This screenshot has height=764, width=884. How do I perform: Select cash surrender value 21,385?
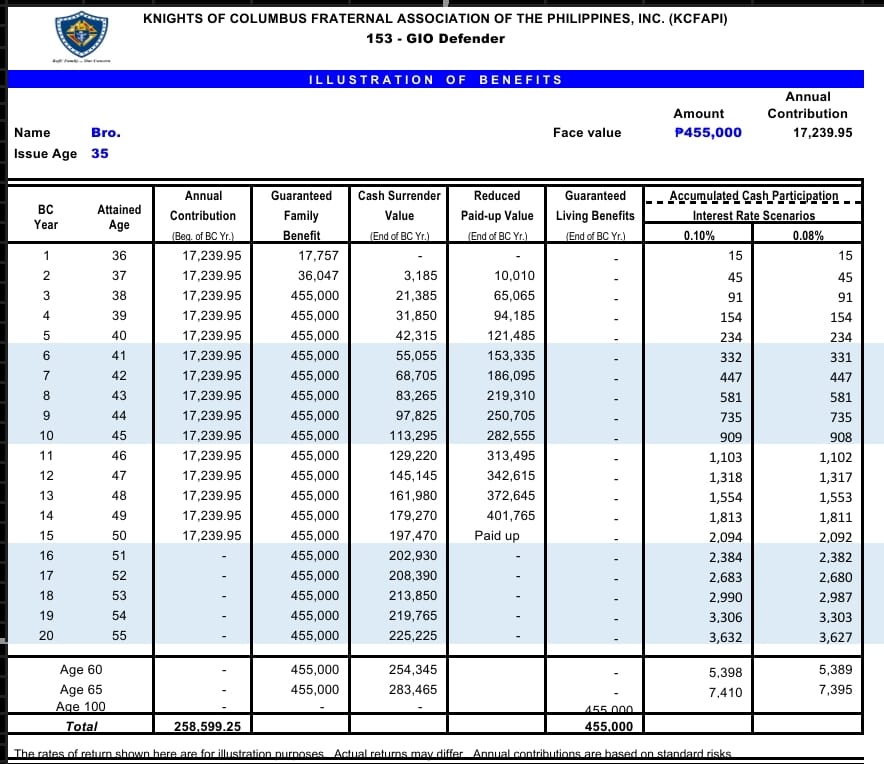point(416,295)
